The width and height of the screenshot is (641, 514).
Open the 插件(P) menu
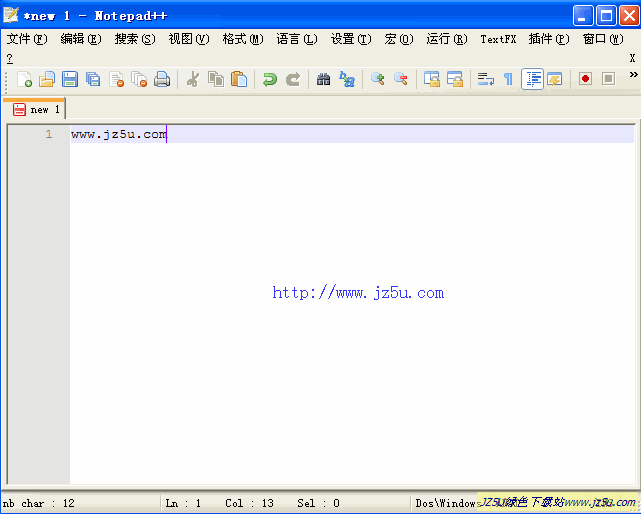[x=549, y=39]
